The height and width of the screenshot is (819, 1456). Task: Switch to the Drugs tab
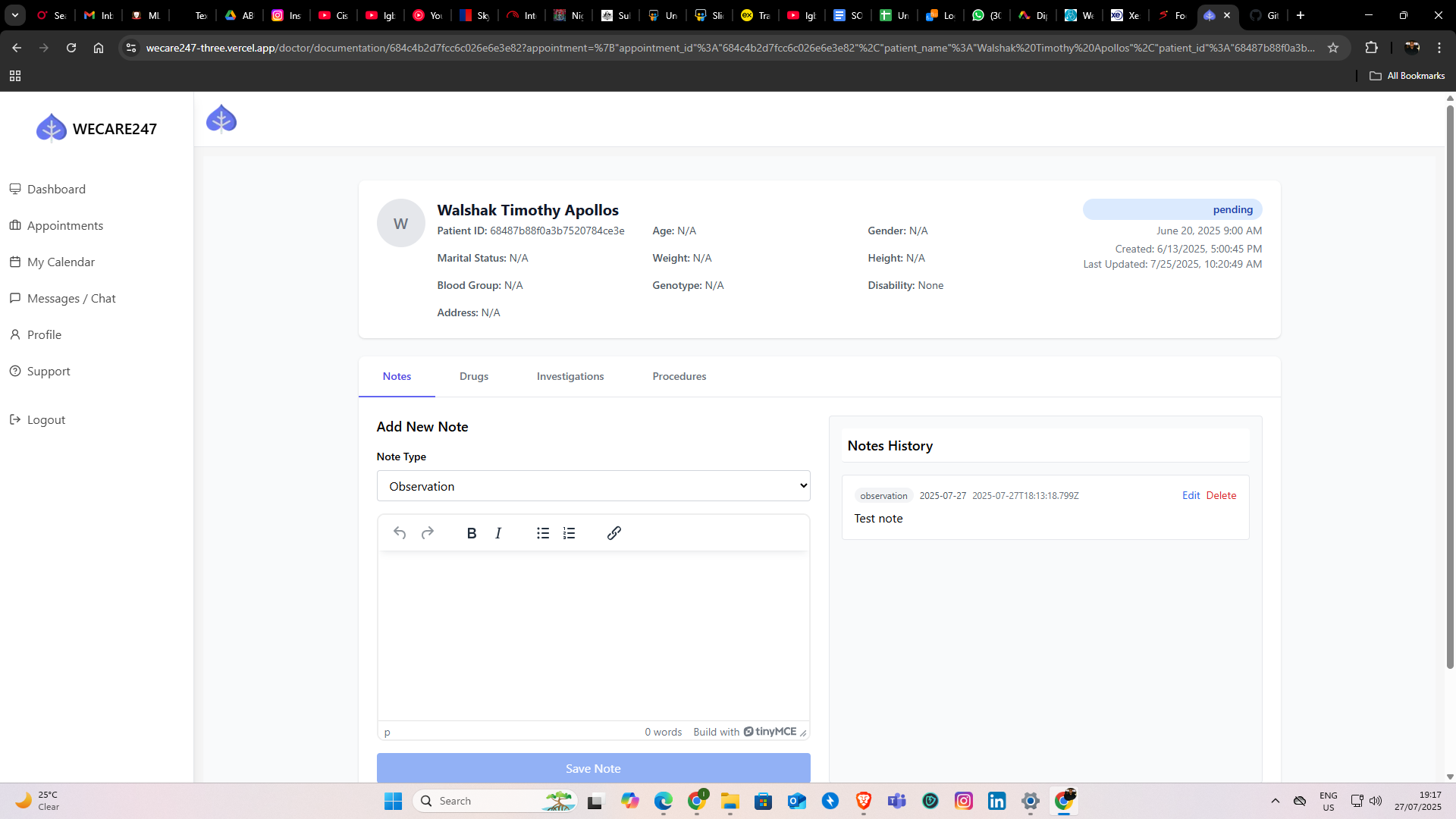pyautogui.click(x=474, y=376)
